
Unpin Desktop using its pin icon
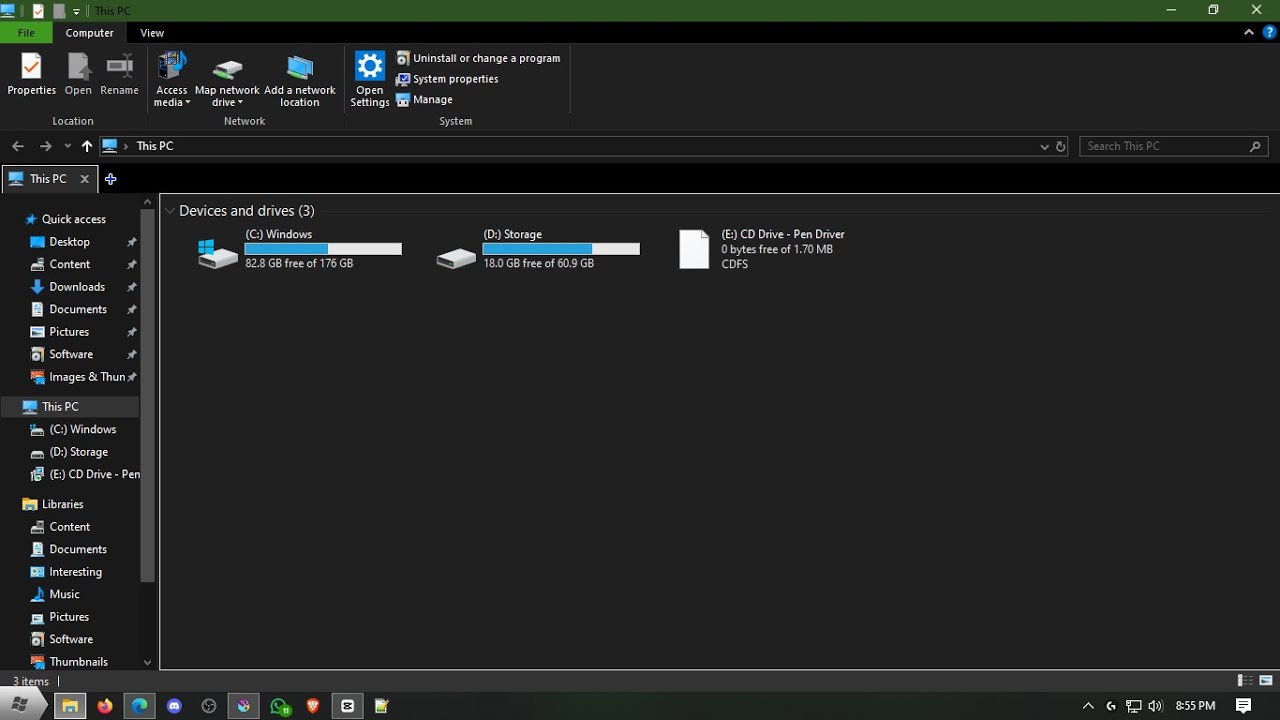point(131,242)
